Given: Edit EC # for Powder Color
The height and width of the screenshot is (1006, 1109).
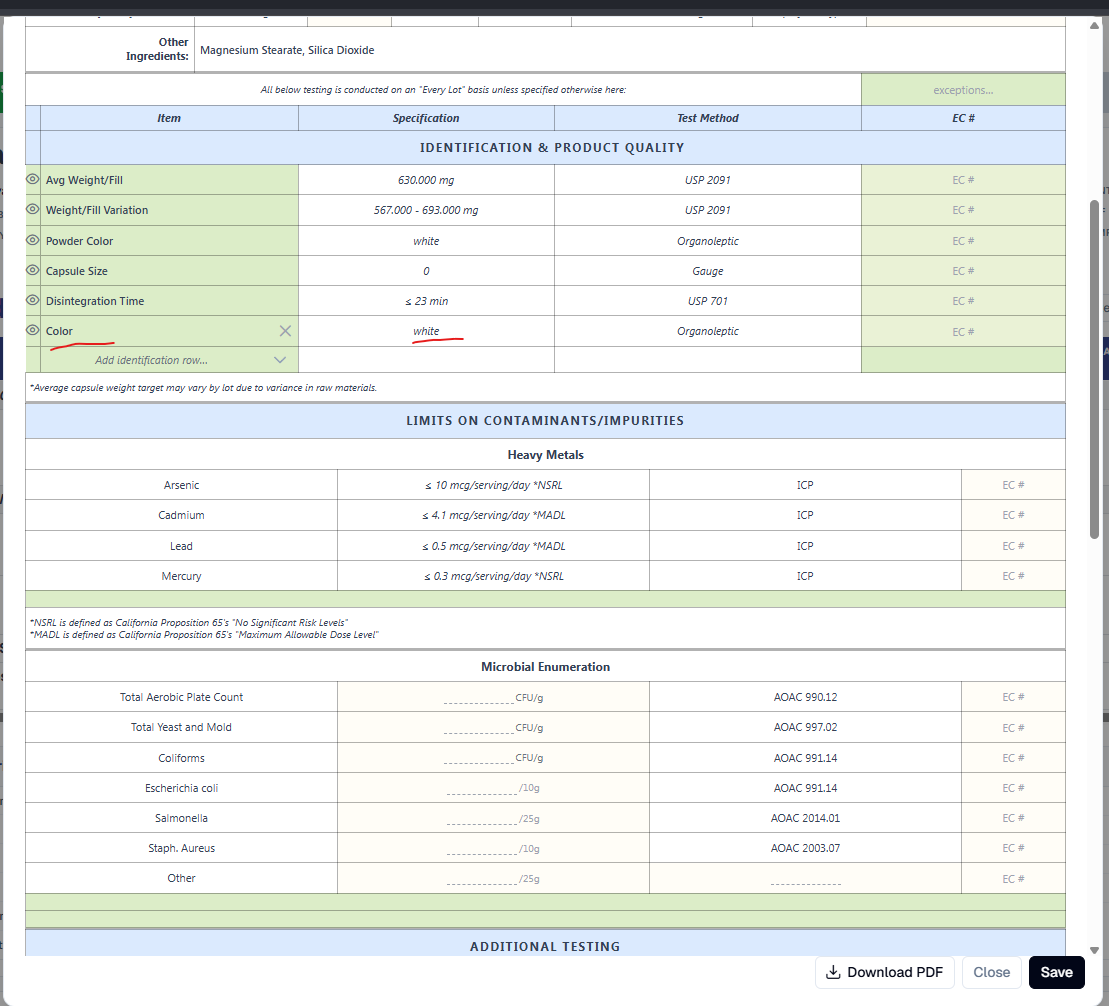Looking at the screenshot, I should coord(963,241).
